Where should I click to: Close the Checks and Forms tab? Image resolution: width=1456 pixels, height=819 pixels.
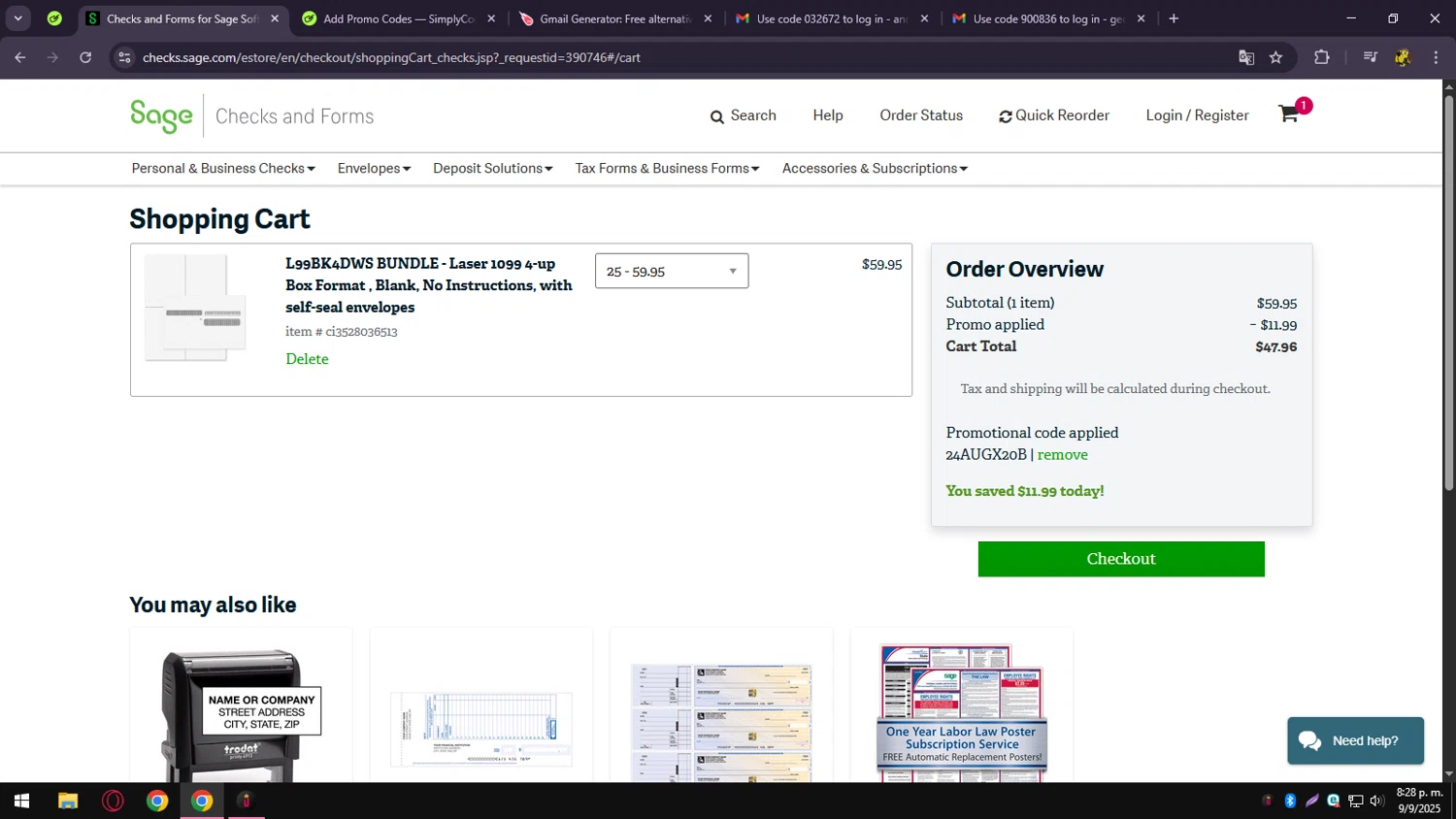click(275, 18)
